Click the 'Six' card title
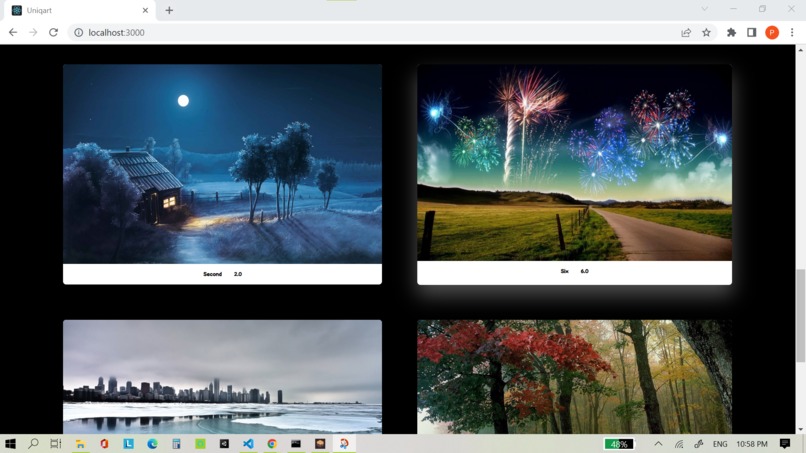The height and width of the screenshot is (453, 806). pyautogui.click(x=564, y=271)
